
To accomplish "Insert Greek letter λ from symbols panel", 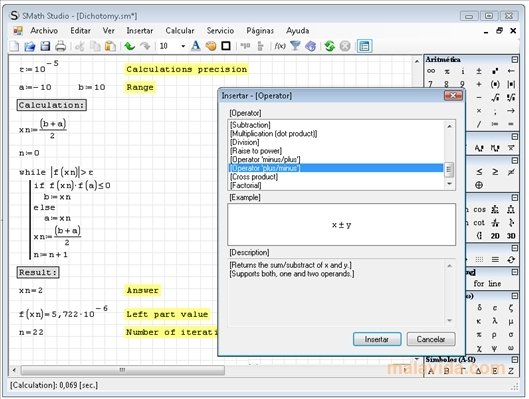I will click(495, 321).
